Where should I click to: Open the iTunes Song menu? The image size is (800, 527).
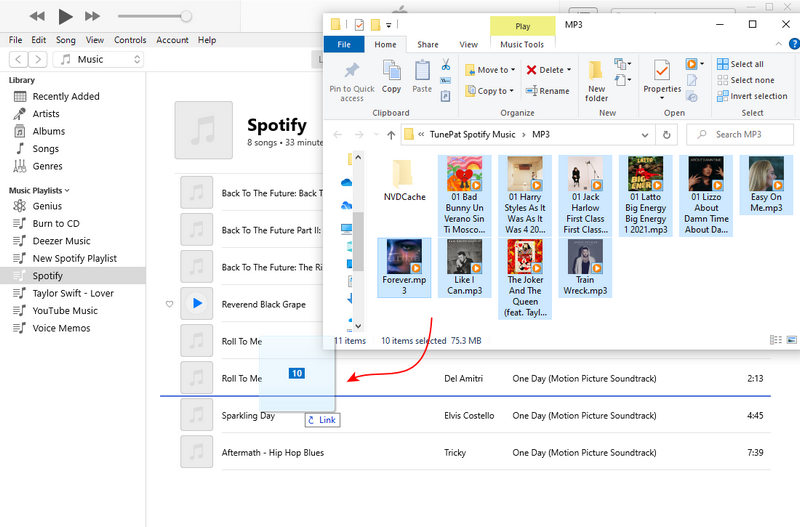point(65,40)
